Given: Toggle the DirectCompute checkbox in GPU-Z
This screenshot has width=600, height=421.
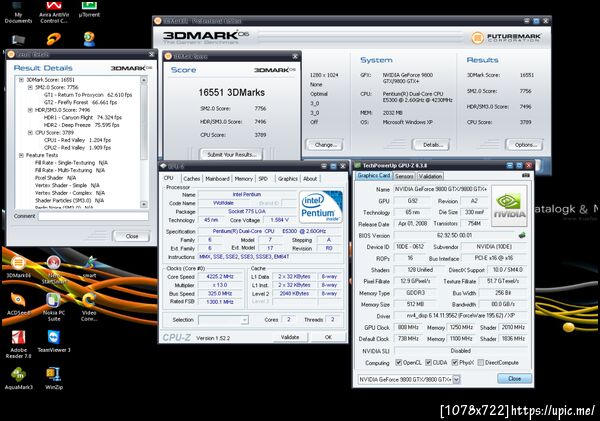Looking at the screenshot, I should point(481,362).
